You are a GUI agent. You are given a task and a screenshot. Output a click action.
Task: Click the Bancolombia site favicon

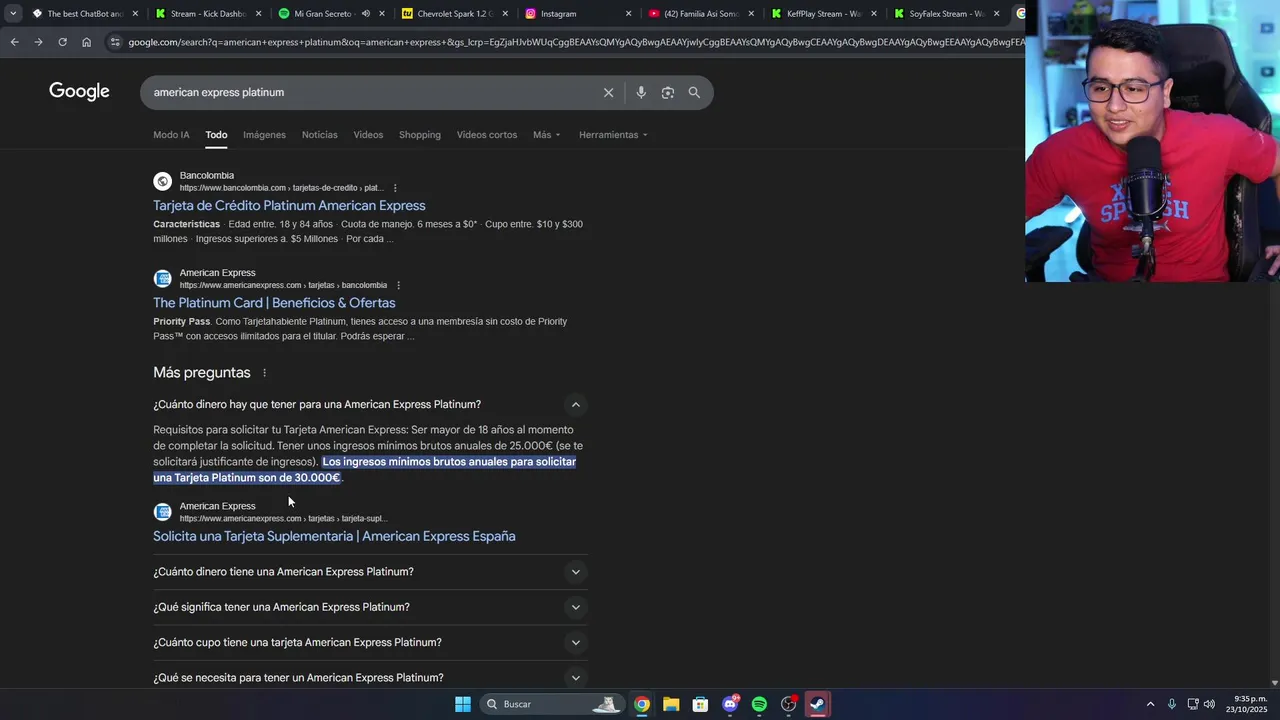[162, 181]
